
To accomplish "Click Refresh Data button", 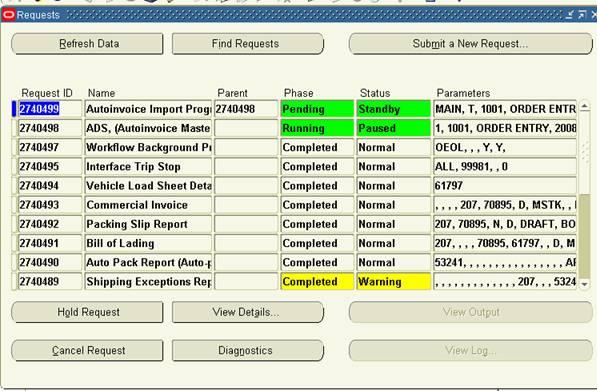I will (87, 44).
